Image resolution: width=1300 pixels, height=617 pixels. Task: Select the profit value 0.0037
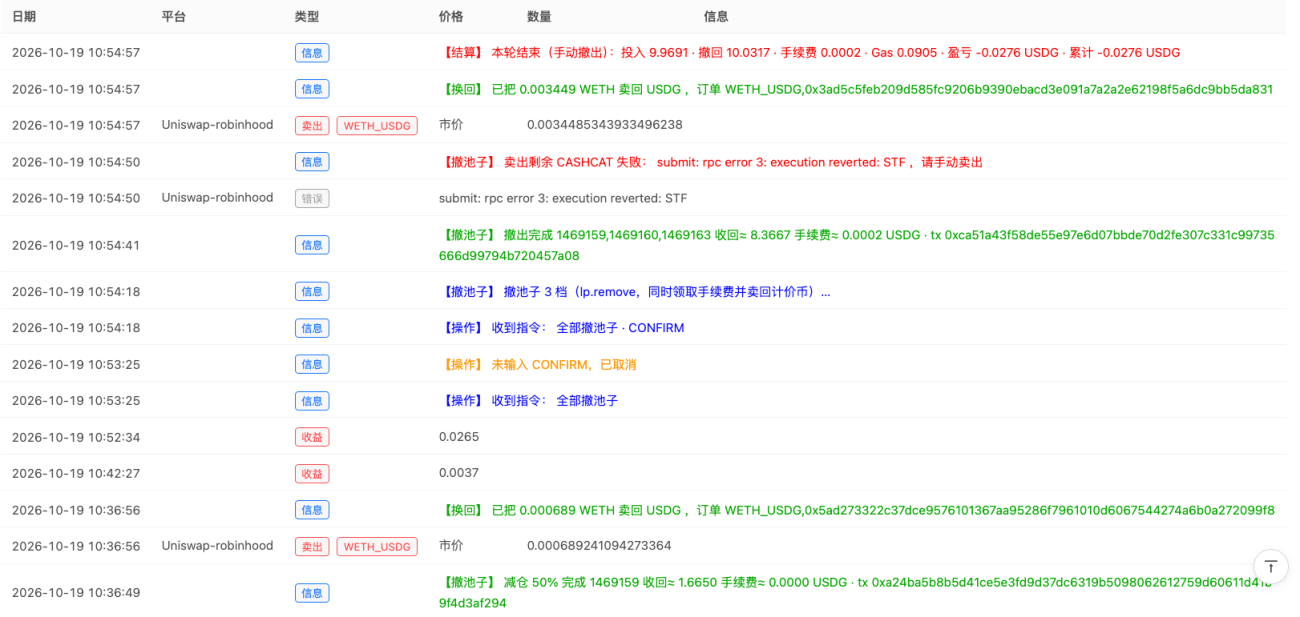pyautogui.click(x=459, y=473)
